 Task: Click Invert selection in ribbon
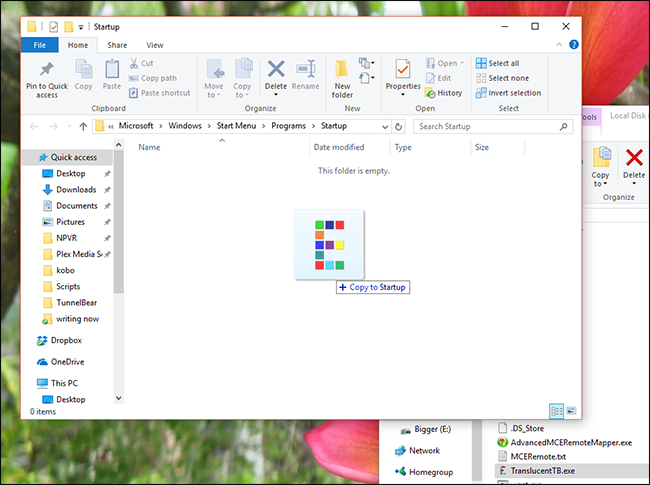coord(508,93)
